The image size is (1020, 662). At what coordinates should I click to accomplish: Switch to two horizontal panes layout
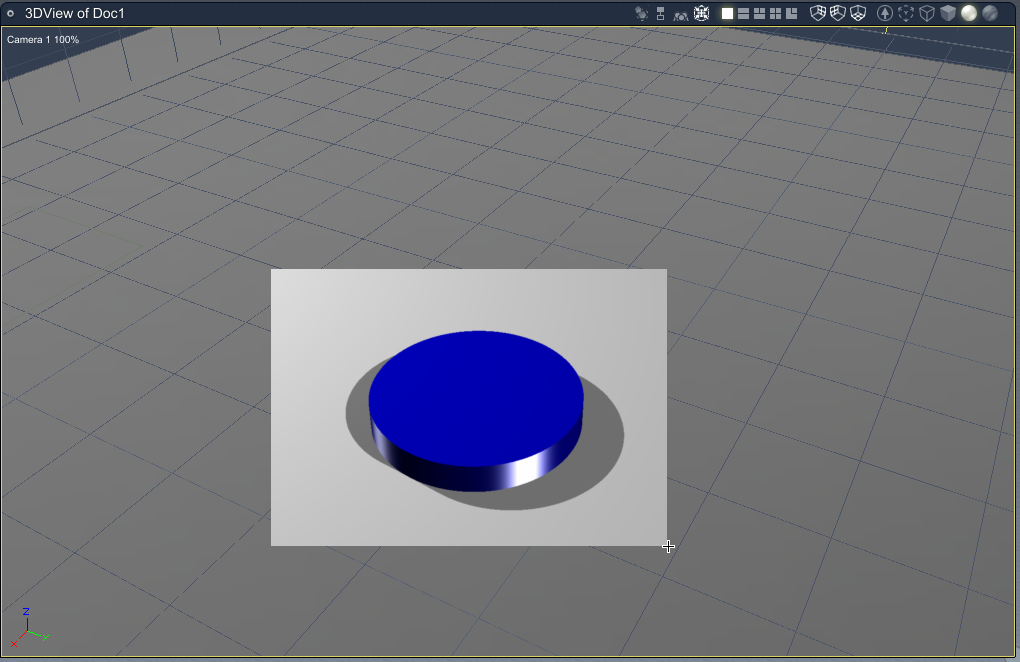743,14
